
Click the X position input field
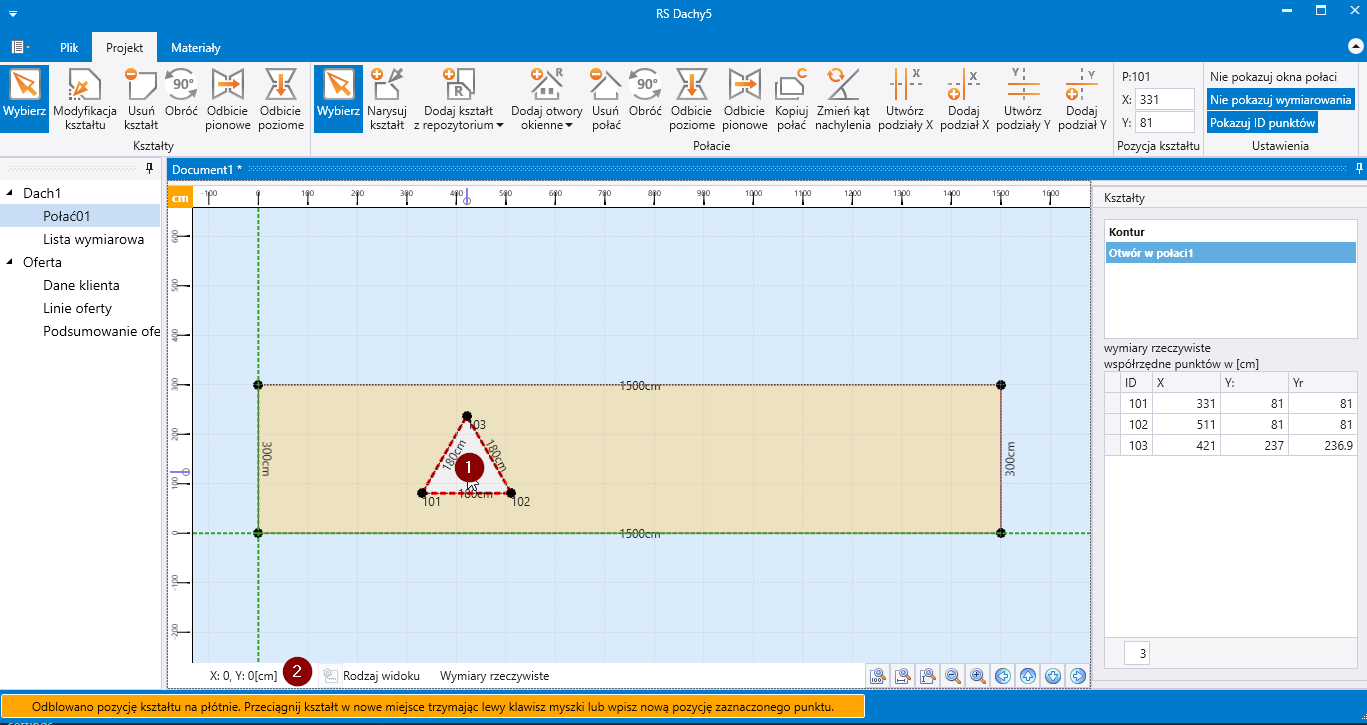[1164, 99]
